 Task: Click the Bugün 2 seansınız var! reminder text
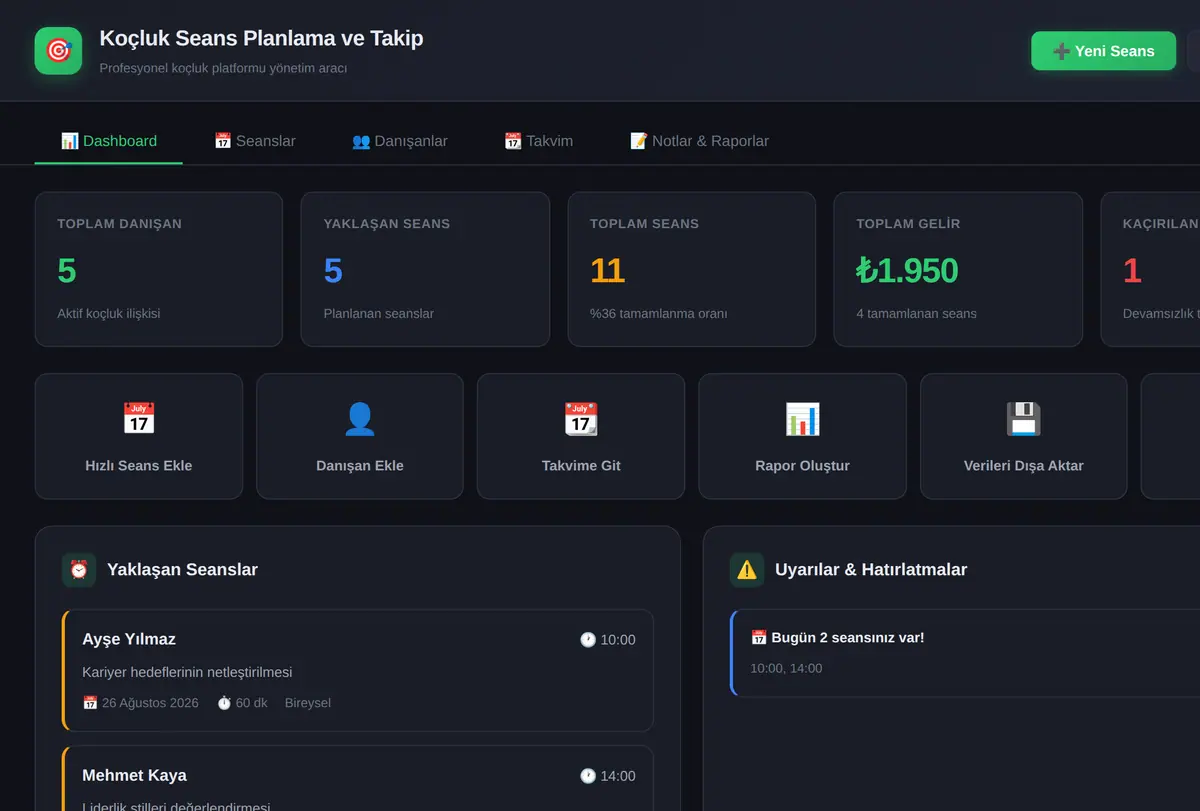pos(848,637)
